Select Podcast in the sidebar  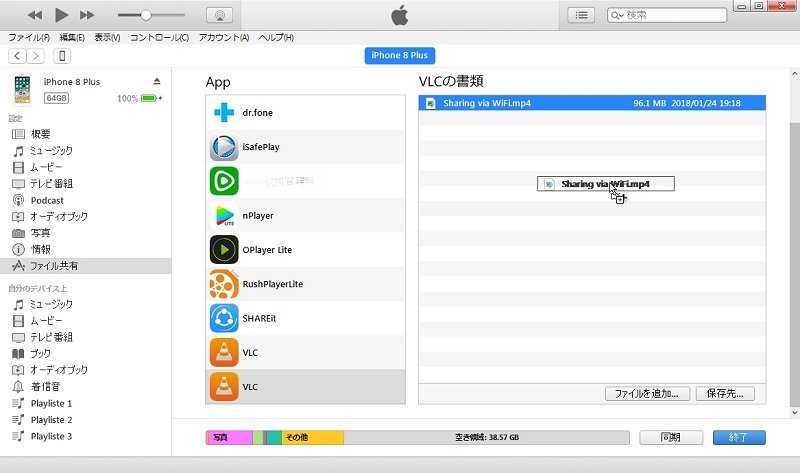(86, 200)
